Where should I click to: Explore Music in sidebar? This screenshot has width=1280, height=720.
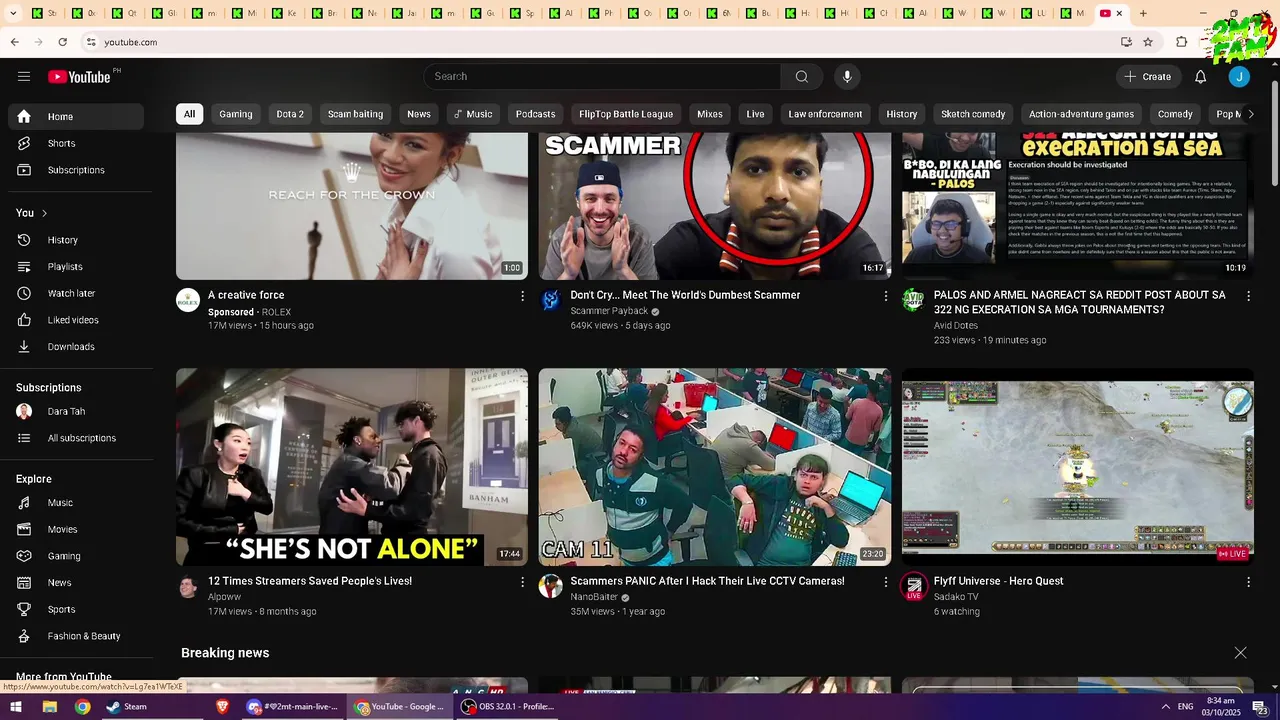click(76, 503)
